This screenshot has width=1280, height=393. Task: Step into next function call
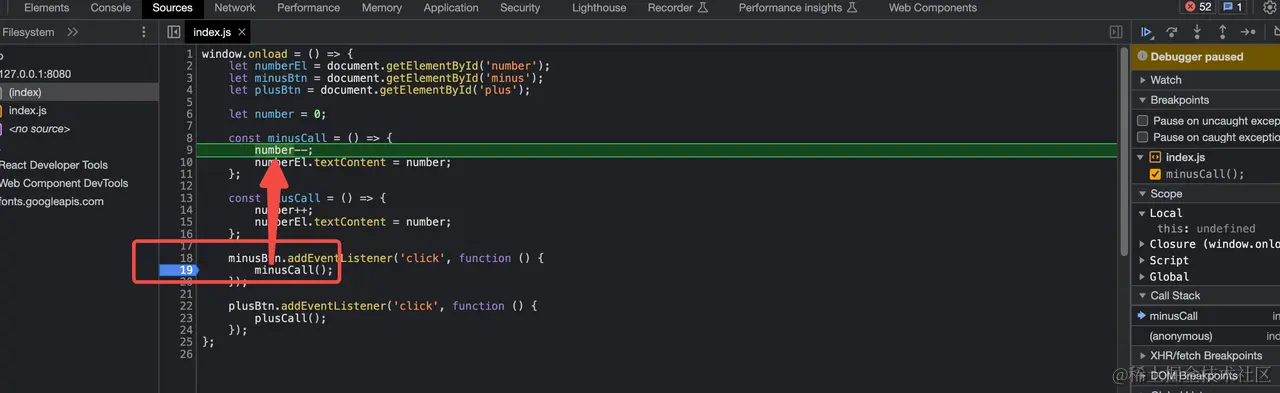pos(1197,32)
